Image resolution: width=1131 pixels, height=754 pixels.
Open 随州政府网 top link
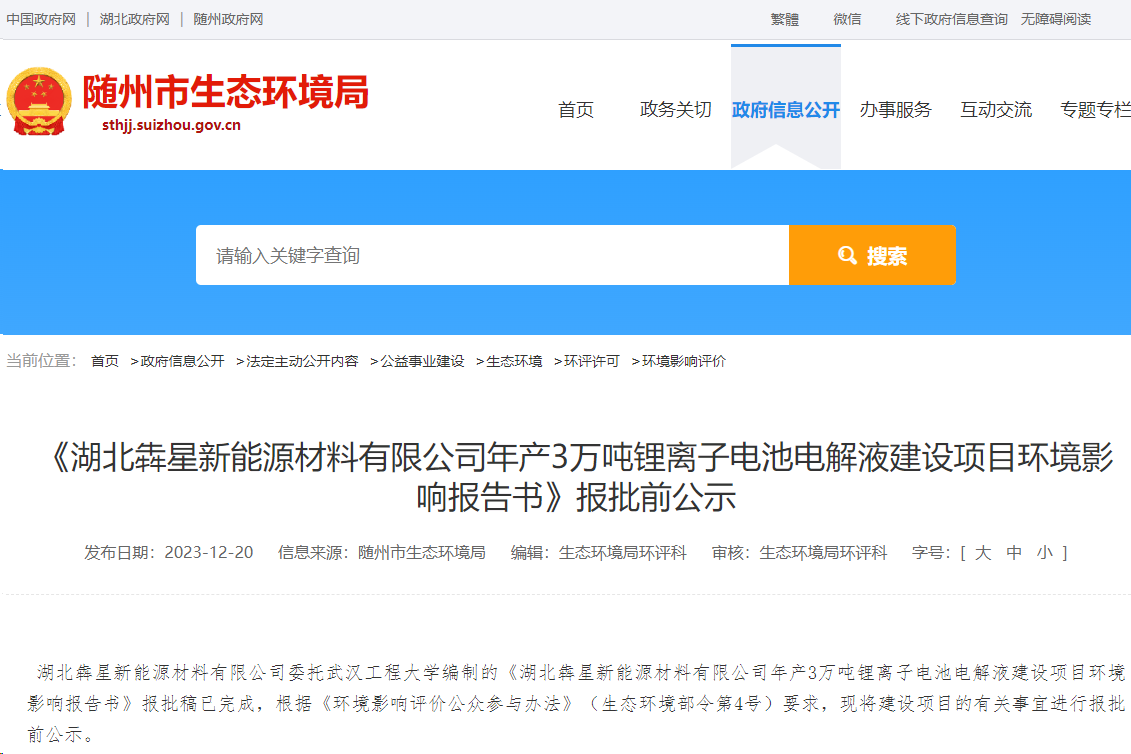click(228, 19)
